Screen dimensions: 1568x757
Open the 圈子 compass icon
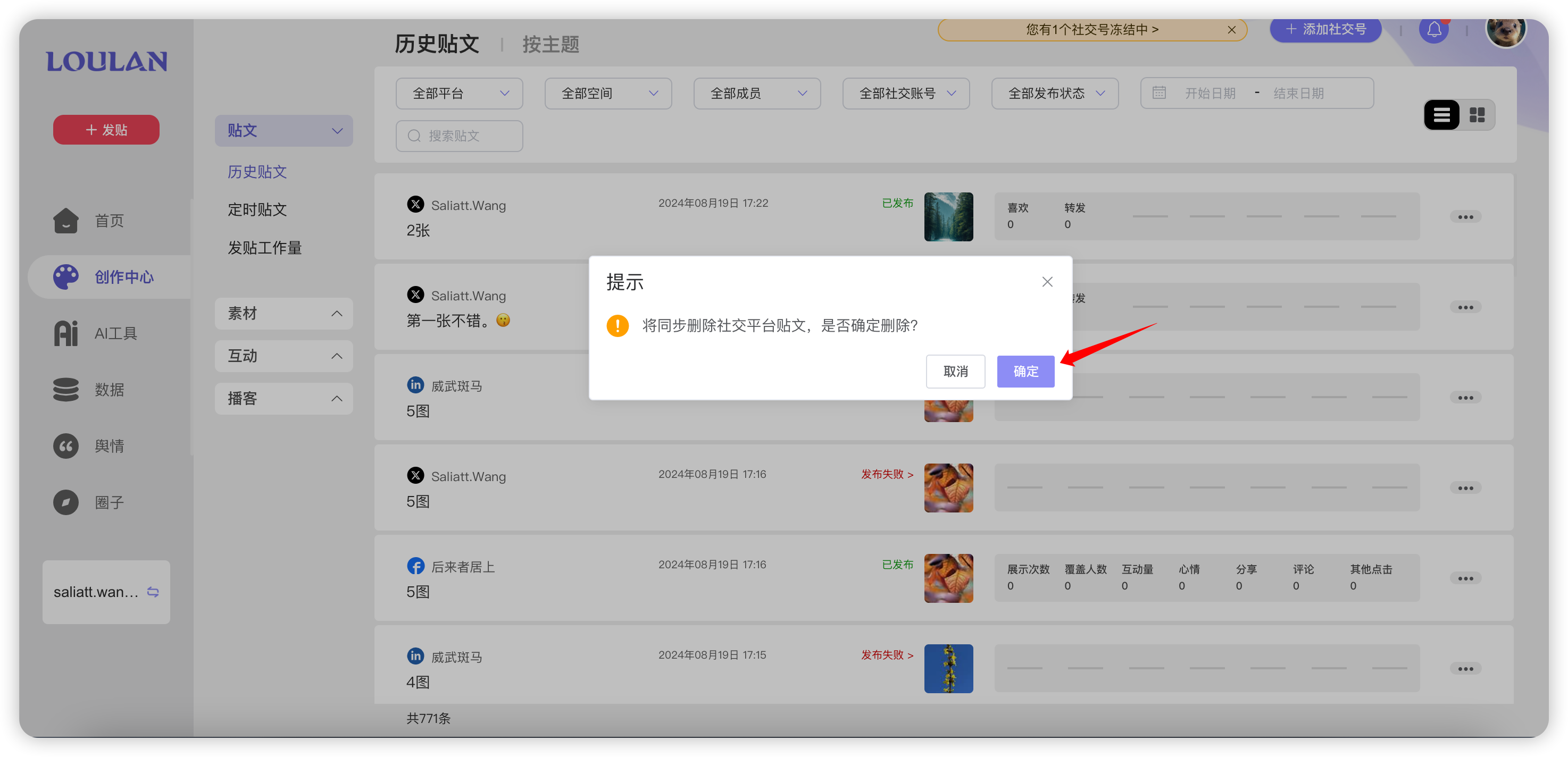click(x=66, y=502)
